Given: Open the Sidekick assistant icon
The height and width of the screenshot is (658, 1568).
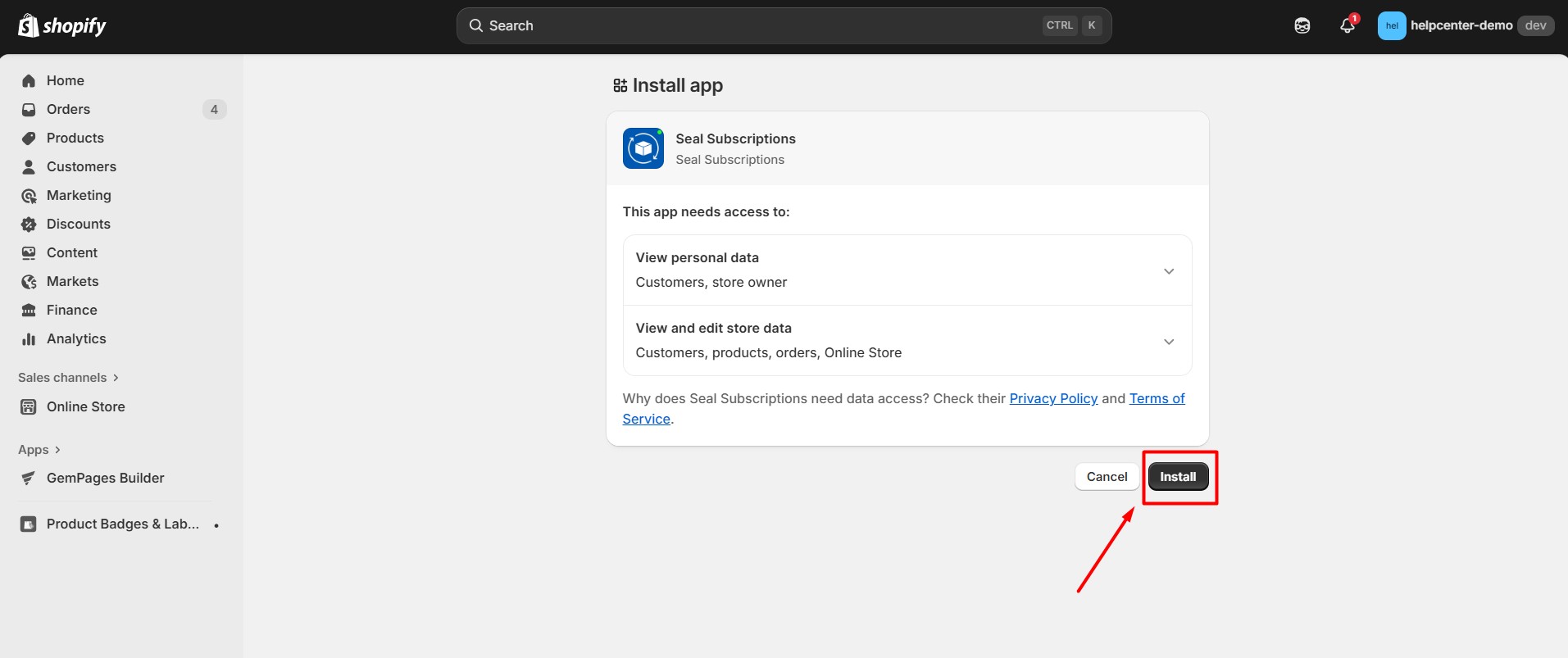Looking at the screenshot, I should point(1302,25).
